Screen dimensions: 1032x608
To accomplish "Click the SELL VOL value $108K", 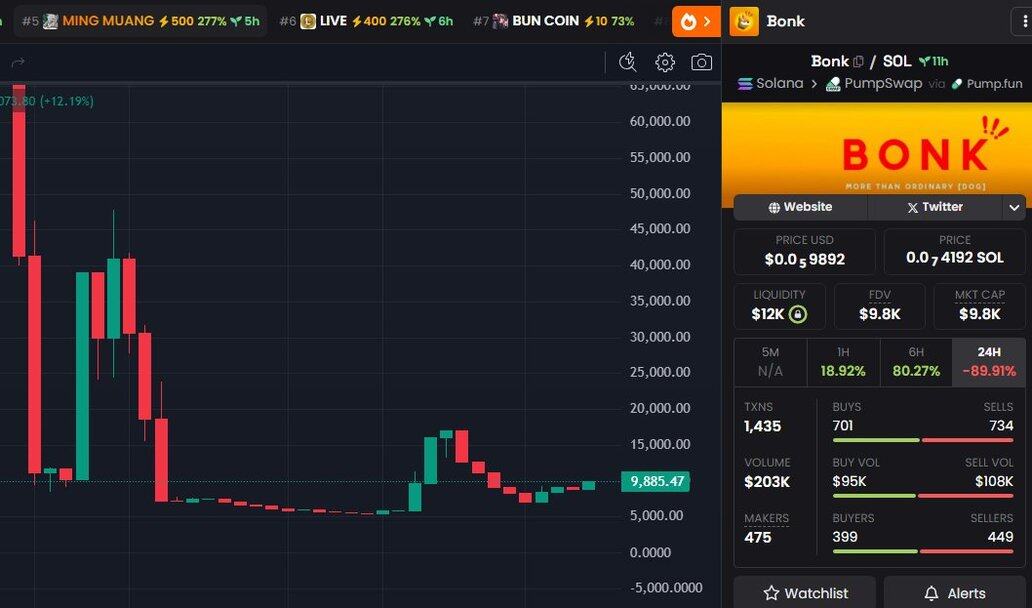I will pos(994,482).
